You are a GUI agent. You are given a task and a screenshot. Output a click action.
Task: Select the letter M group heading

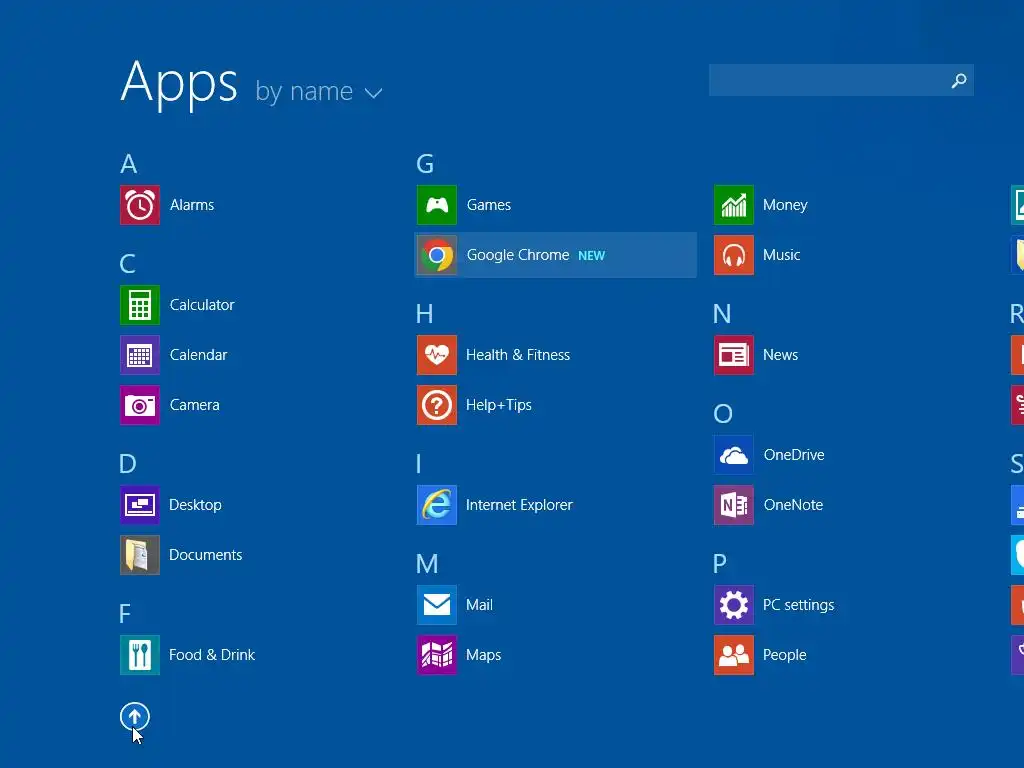point(427,564)
